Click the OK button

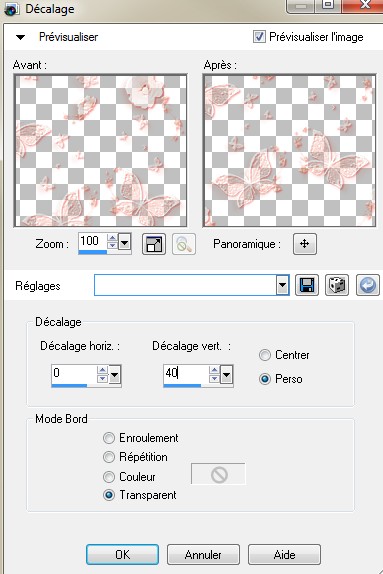coord(122,555)
